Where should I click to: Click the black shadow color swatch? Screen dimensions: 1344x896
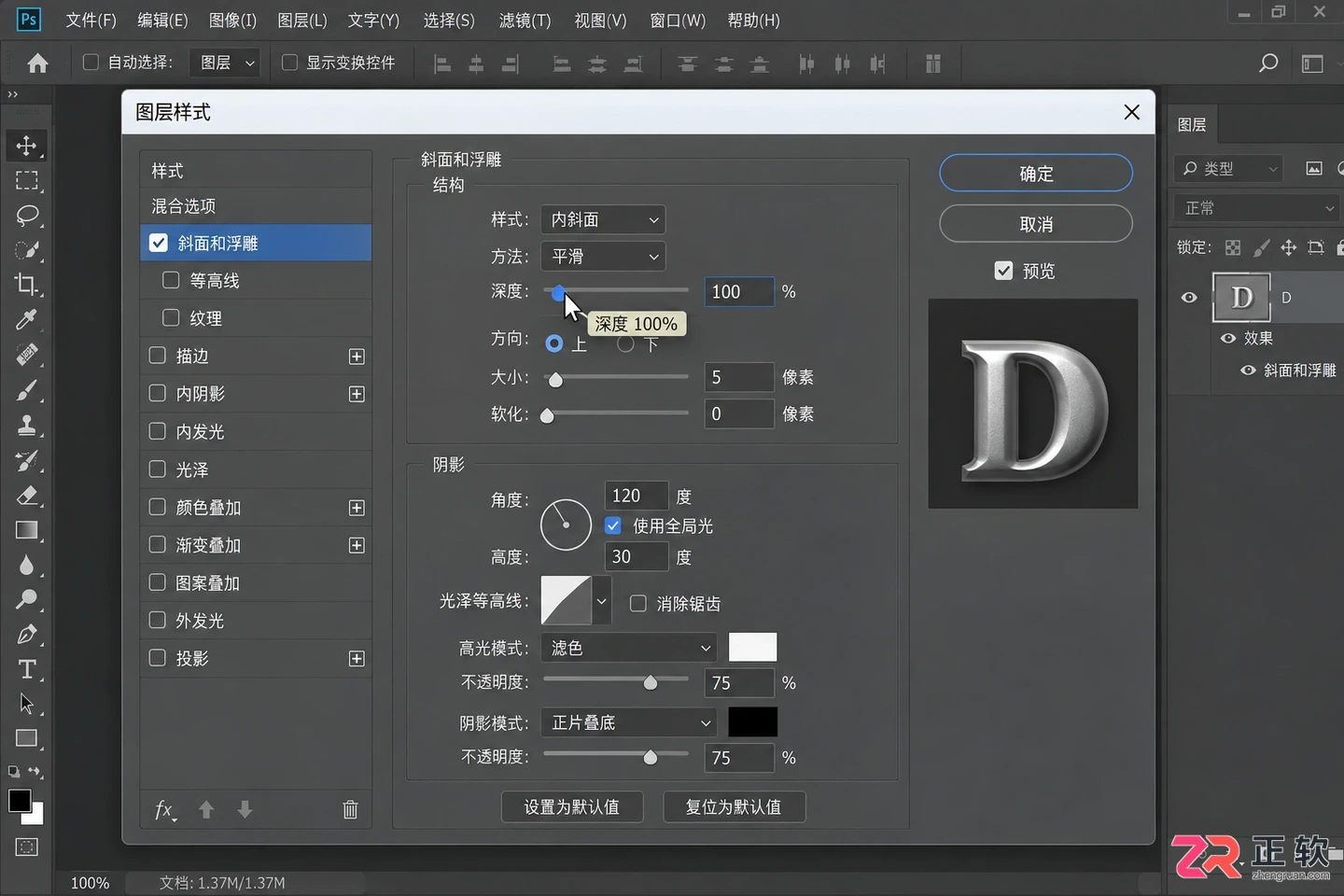click(752, 721)
